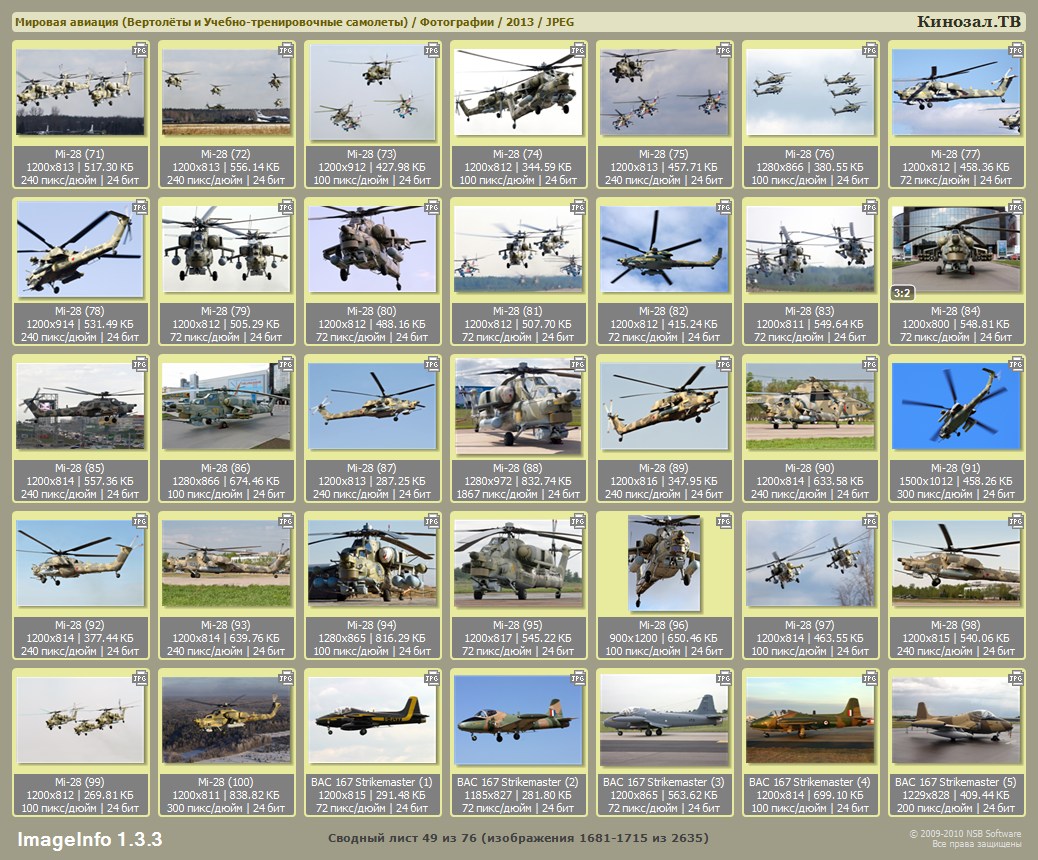Click the 'BAC 167 Strikemaster (2)' caption text
1038x860 pixels.
[x=518, y=782]
